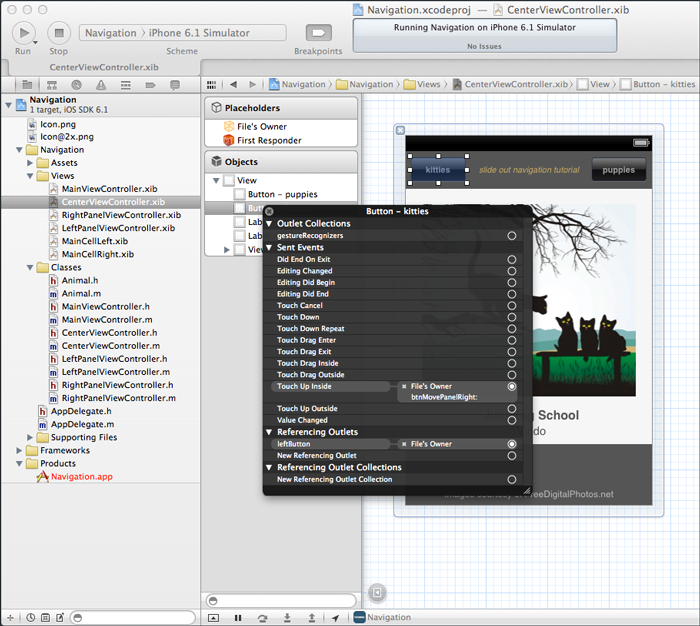700x626 pixels.
Task: Click the puppies button on canvas
Action: [618, 170]
